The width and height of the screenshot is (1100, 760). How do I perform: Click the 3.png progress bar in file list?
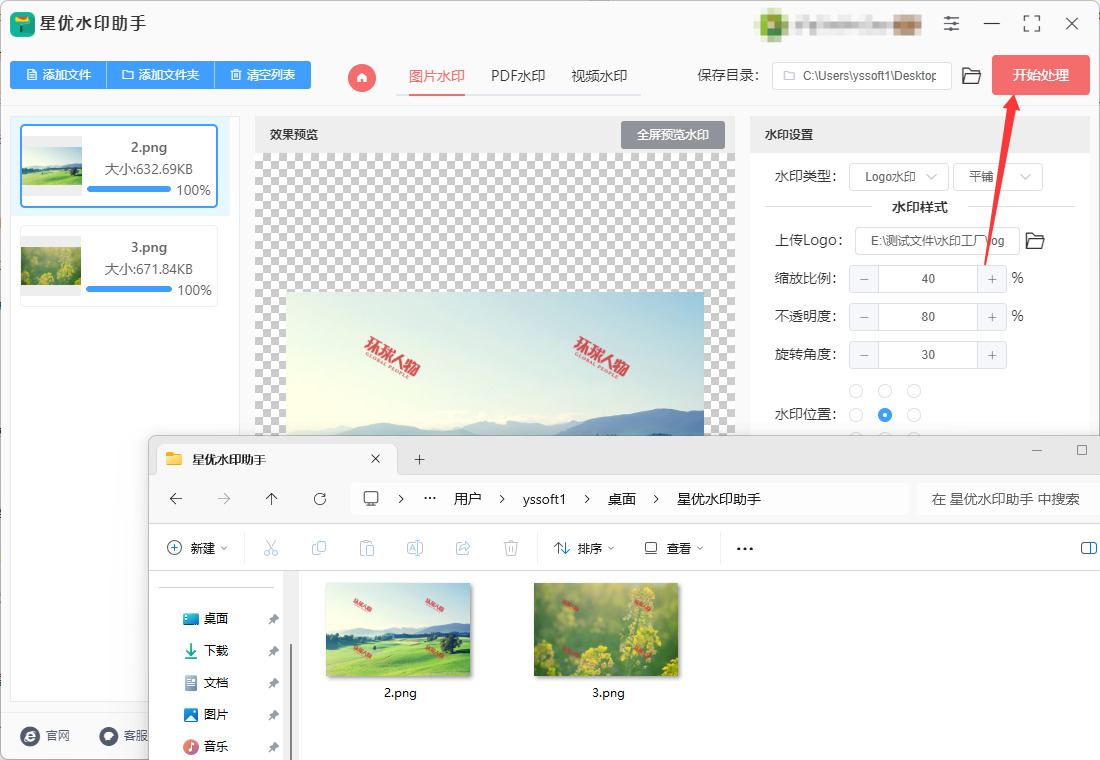[x=129, y=288]
